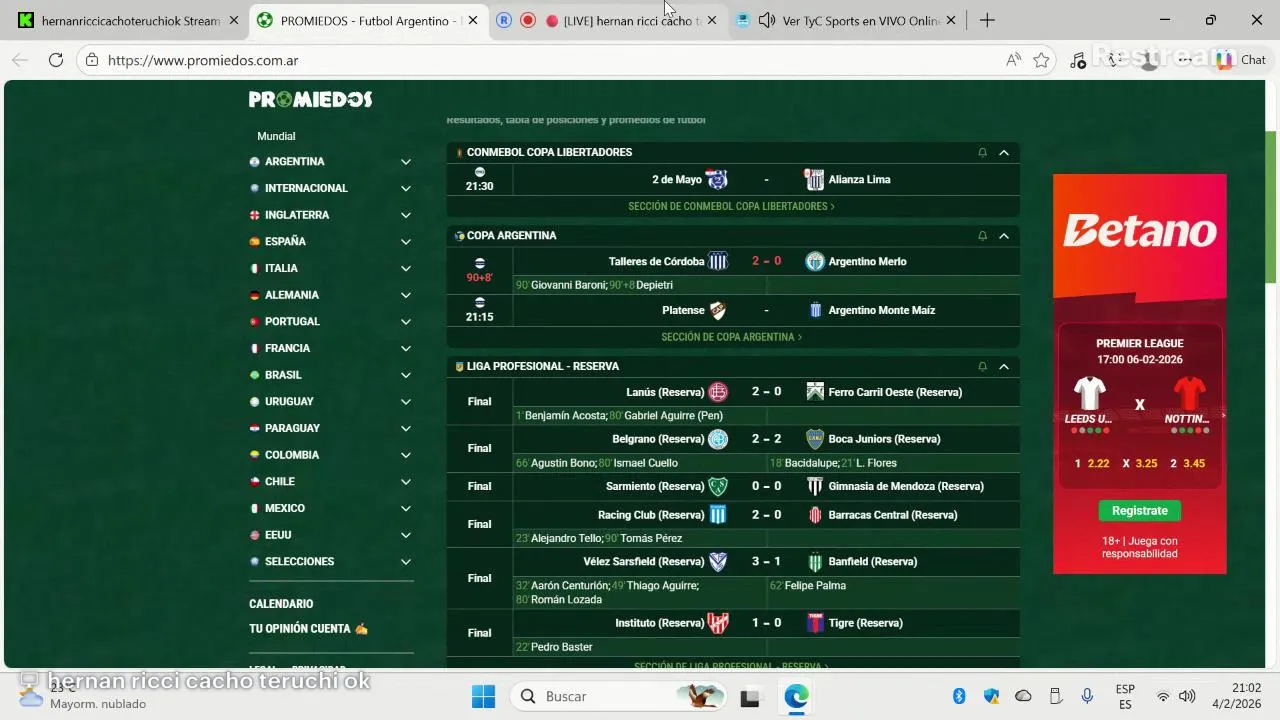Image resolution: width=1280 pixels, height=720 pixels.
Task: Click the Talleres de Córdoba crest
Action: point(718,262)
